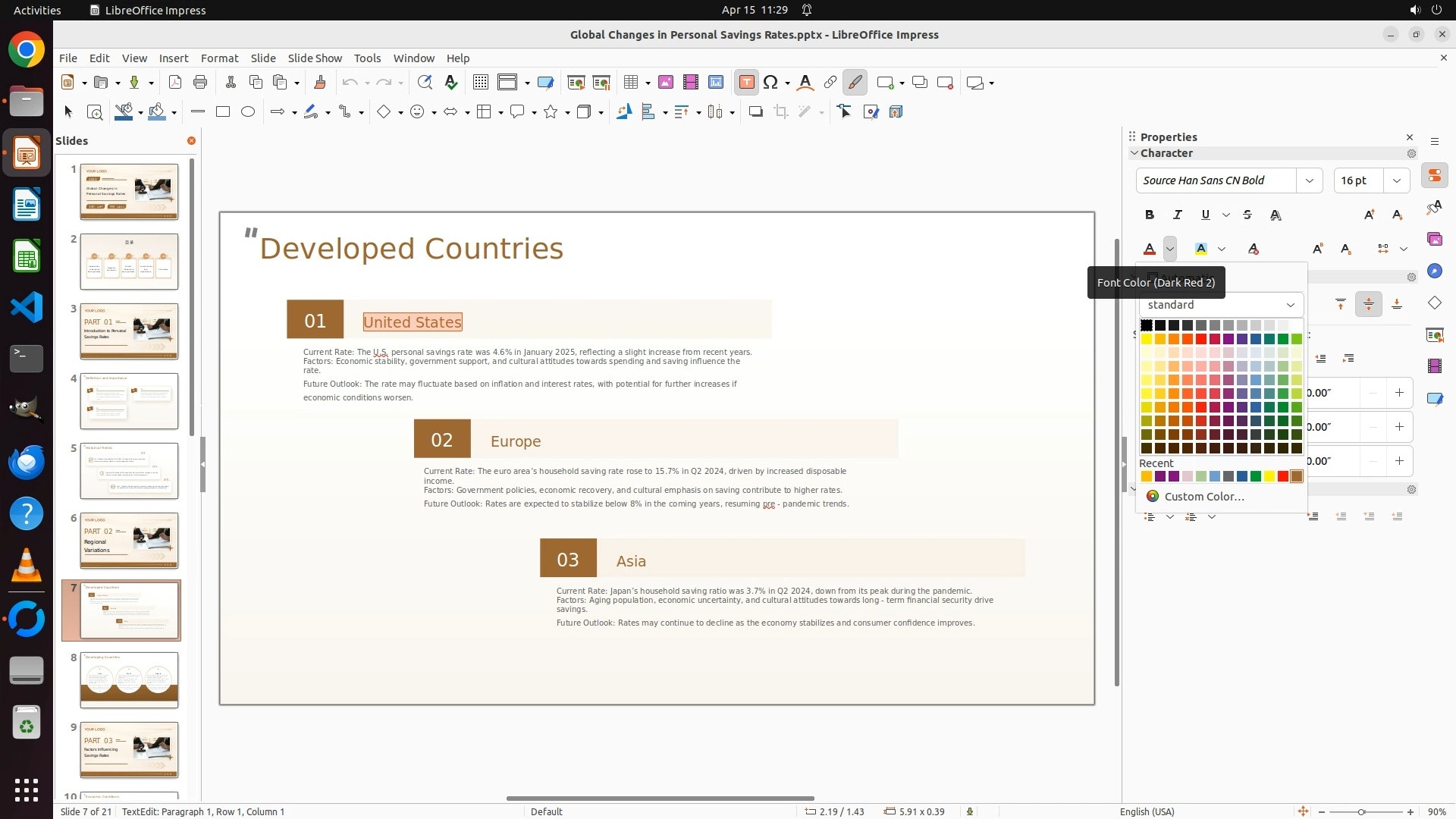Expand the 16 pt font size dropdown
The image size is (1456, 819).
pos(1397,180)
